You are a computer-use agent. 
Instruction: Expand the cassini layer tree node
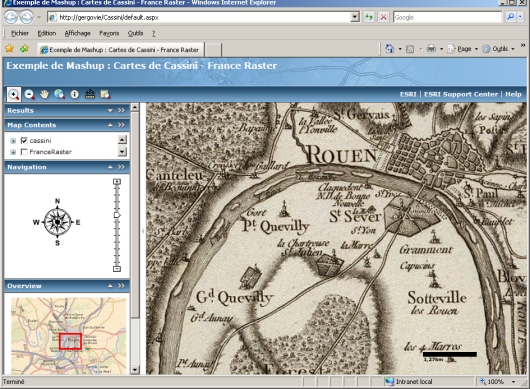pos(13,141)
